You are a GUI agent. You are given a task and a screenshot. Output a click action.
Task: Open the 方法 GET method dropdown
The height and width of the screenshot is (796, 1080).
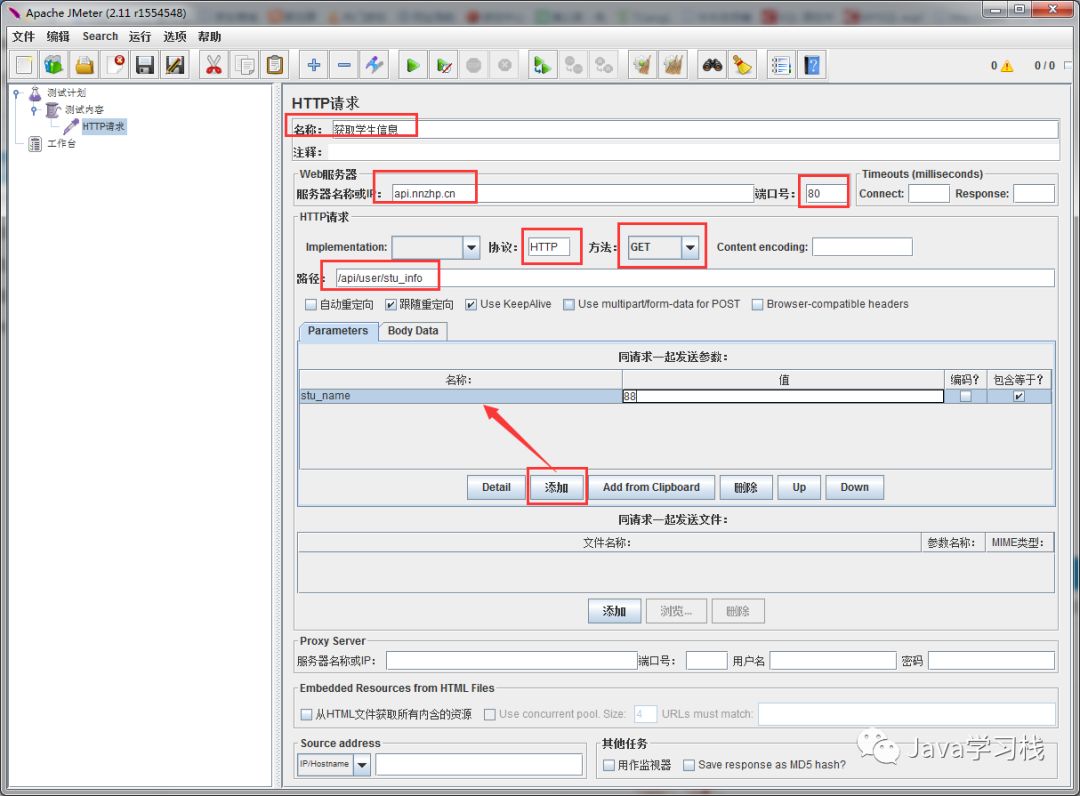689,247
